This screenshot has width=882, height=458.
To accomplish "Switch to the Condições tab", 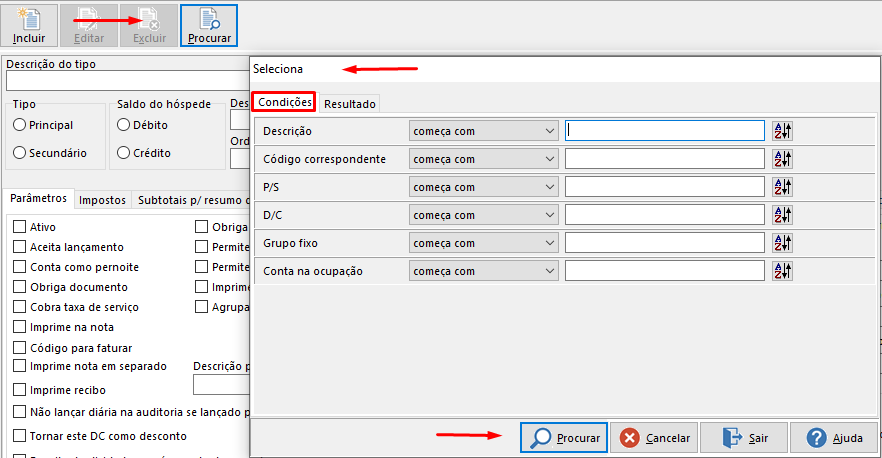I will (284, 102).
